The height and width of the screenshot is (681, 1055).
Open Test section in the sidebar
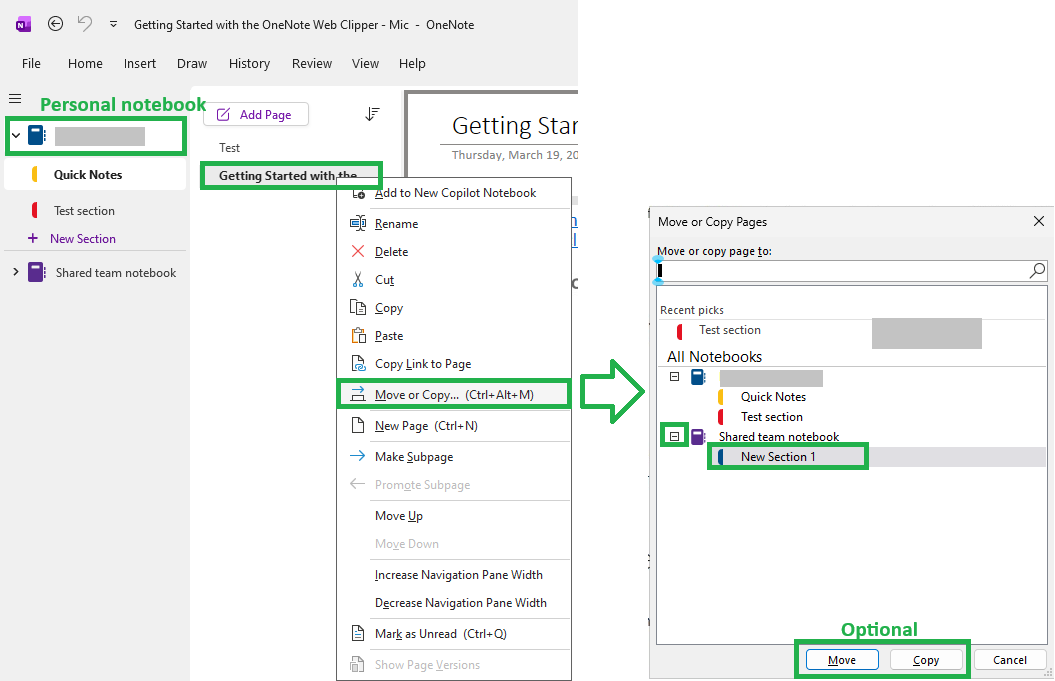click(x=95, y=211)
